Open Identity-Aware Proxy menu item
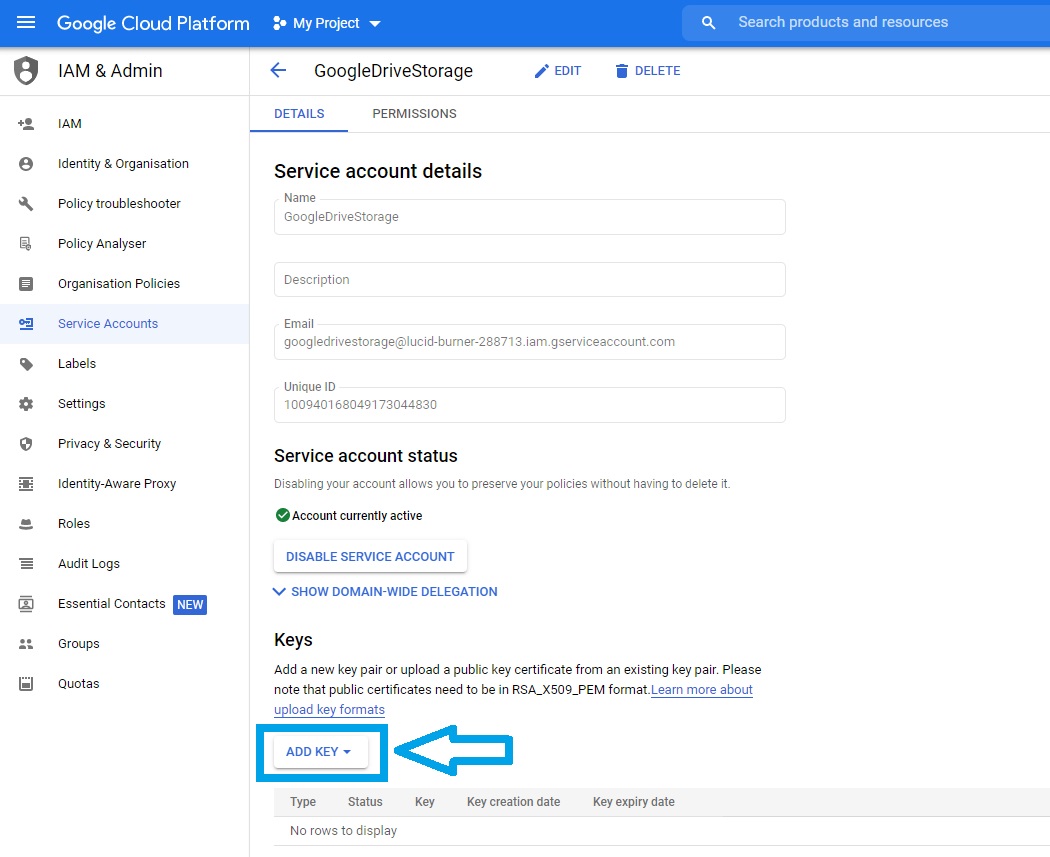This screenshot has width=1050, height=857. pos(125,484)
